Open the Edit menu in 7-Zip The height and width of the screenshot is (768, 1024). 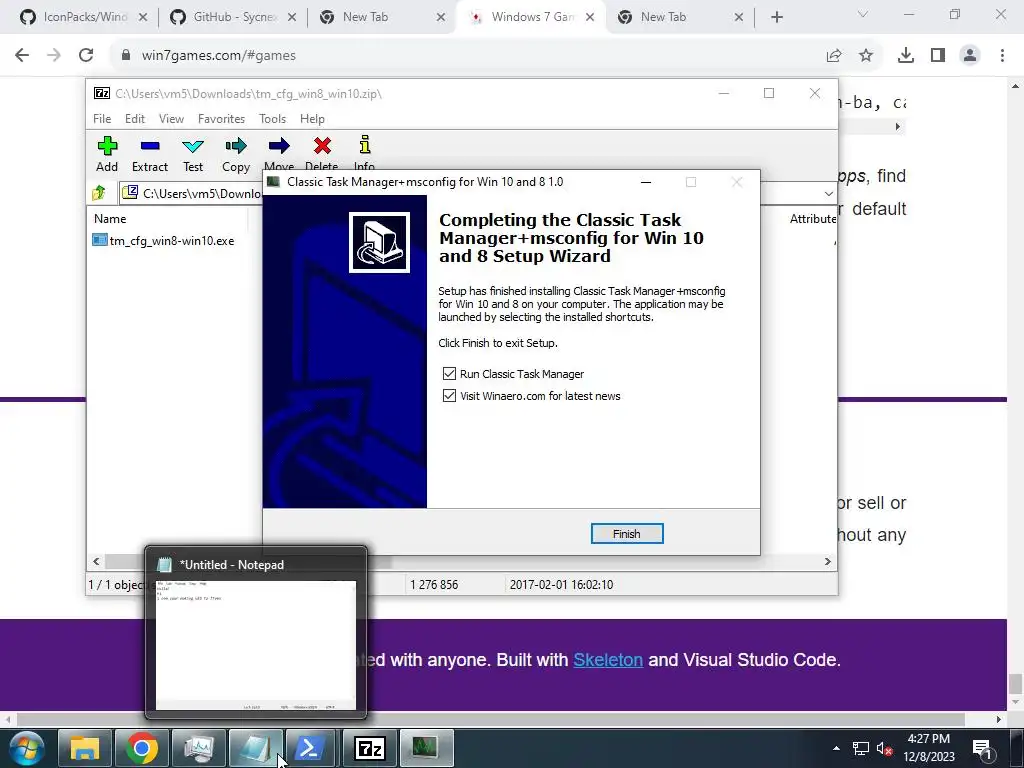(135, 119)
